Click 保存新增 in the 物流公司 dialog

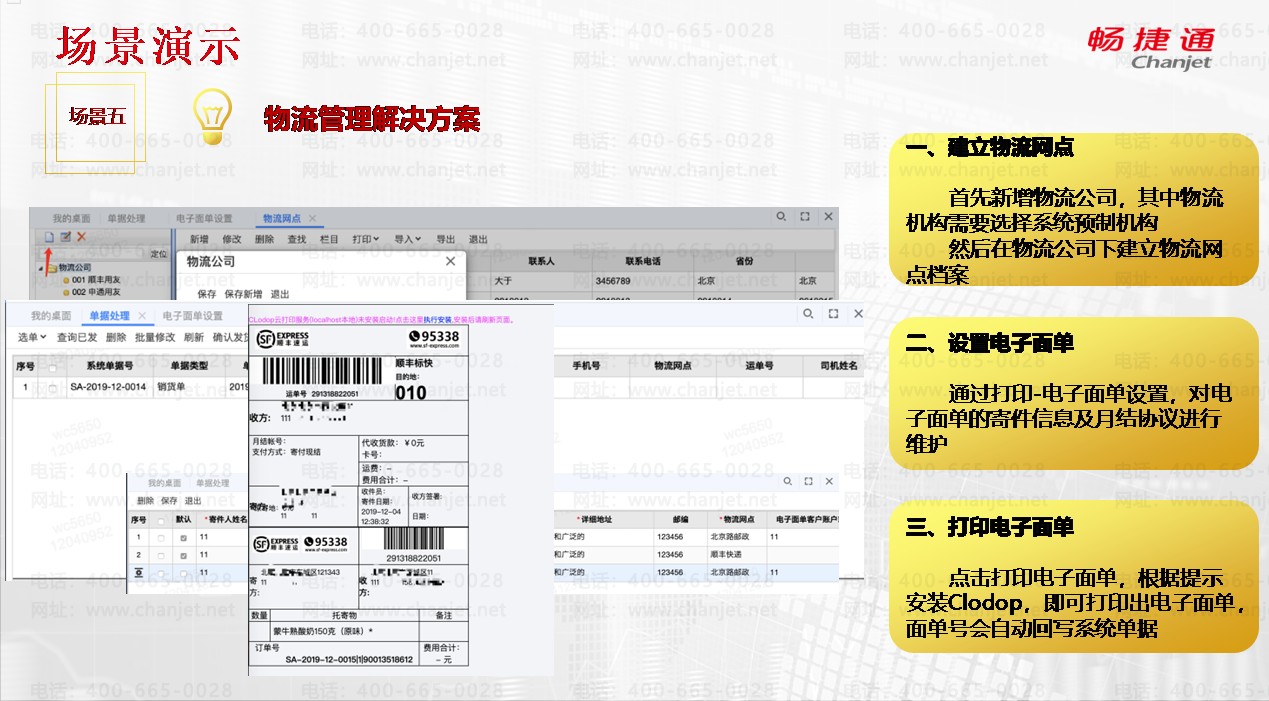tap(244, 294)
